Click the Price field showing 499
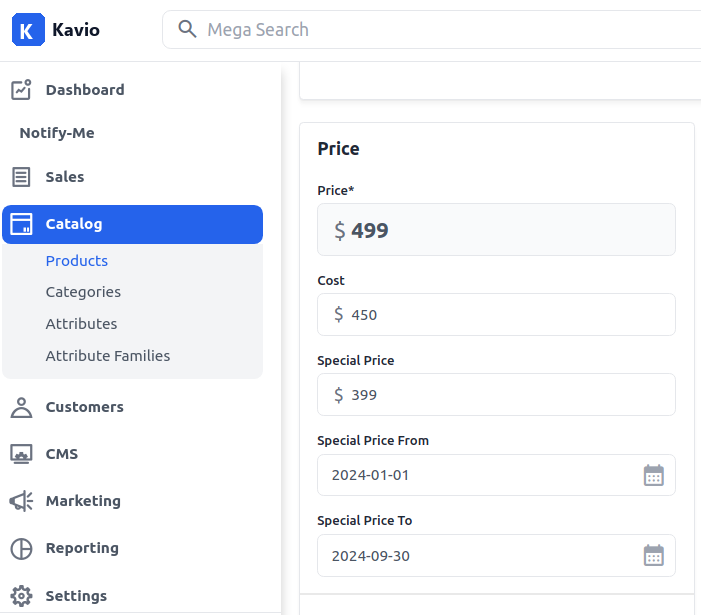Screen dimensions: 701x615 (x=496, y=230)
